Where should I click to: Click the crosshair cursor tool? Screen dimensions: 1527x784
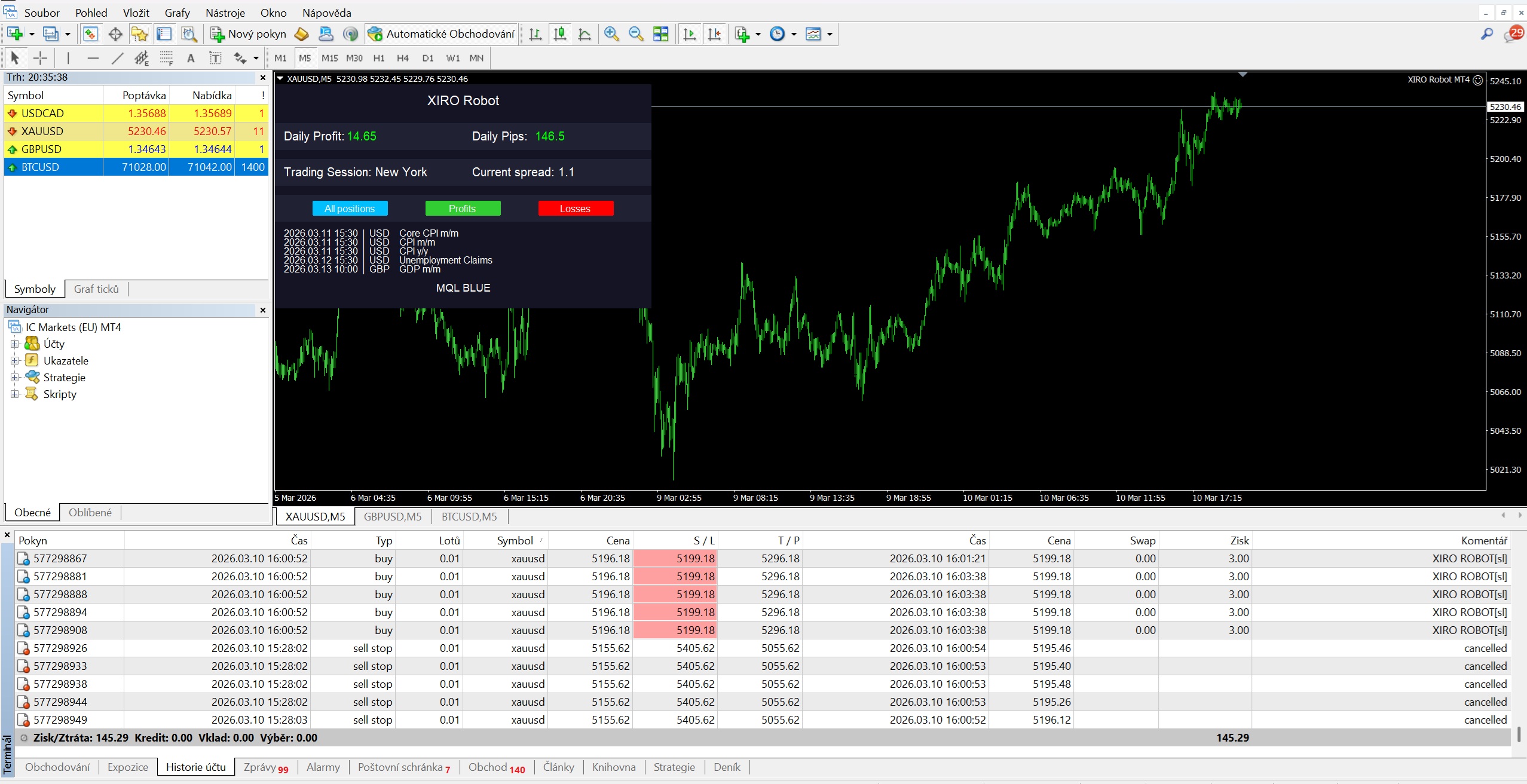(40, 58)
